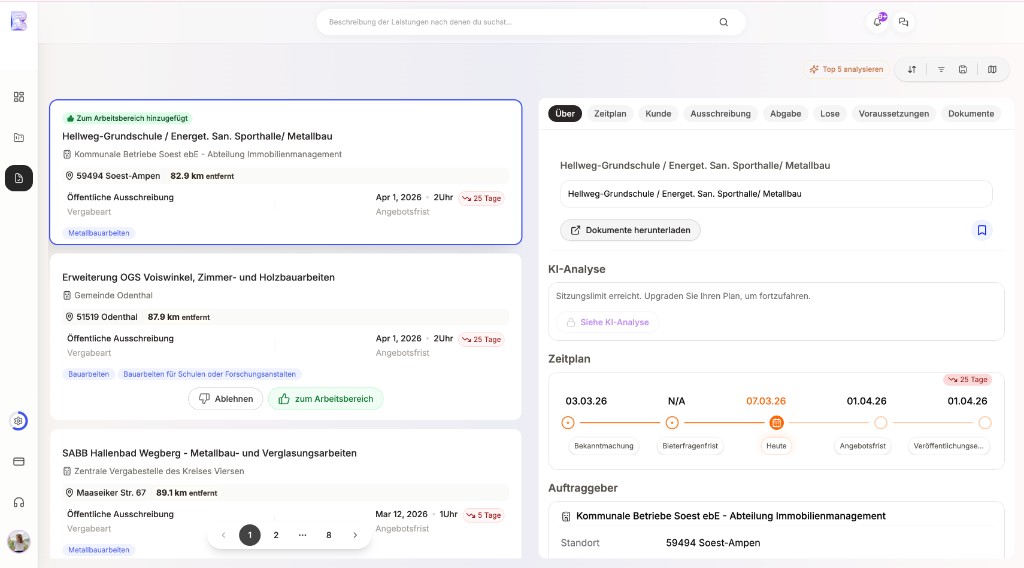Click the search magnifier icon
The image size is (1024, 568).
pos(724,22)
